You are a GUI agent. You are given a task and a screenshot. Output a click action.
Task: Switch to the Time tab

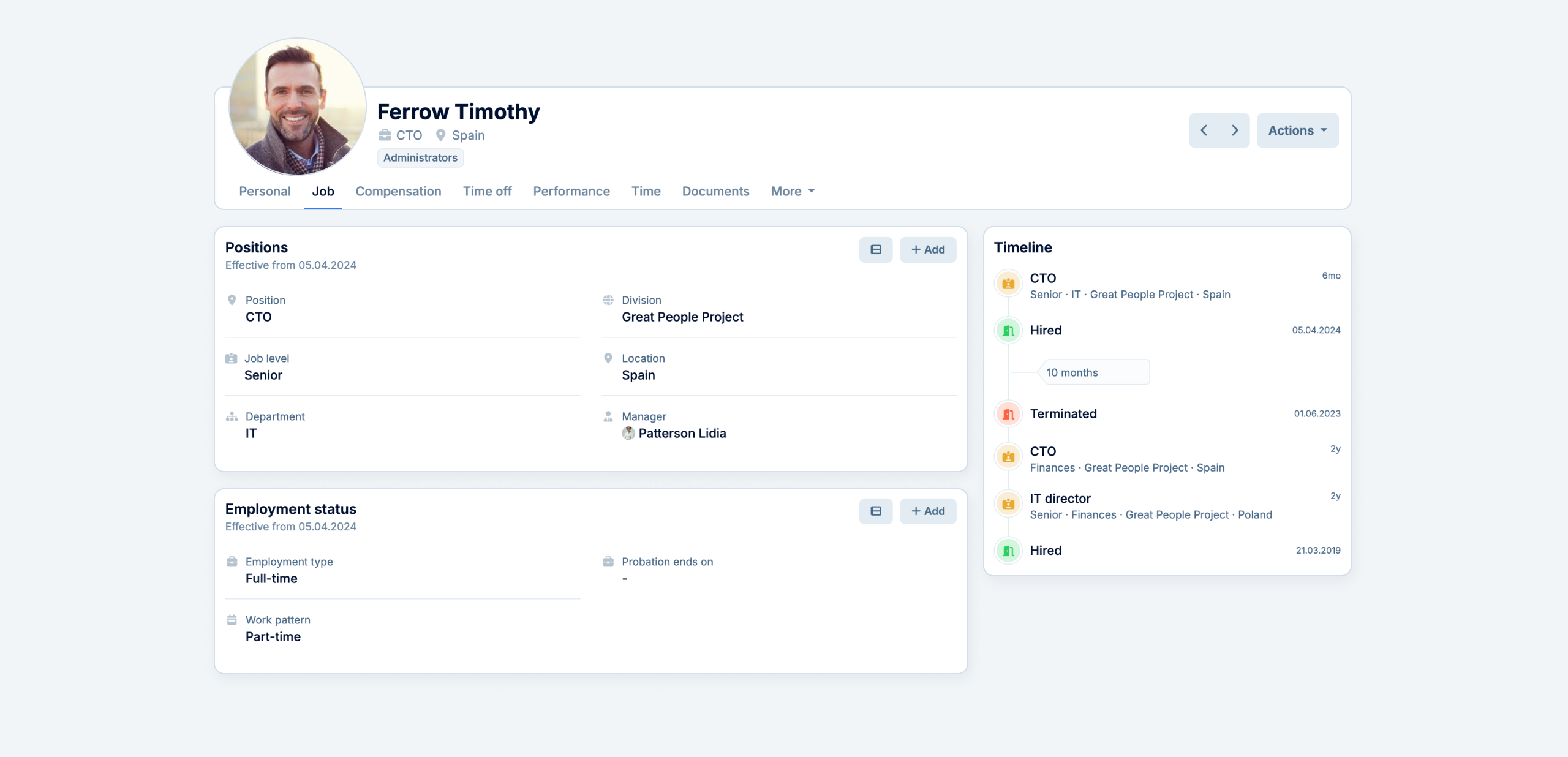pos(646,191)
